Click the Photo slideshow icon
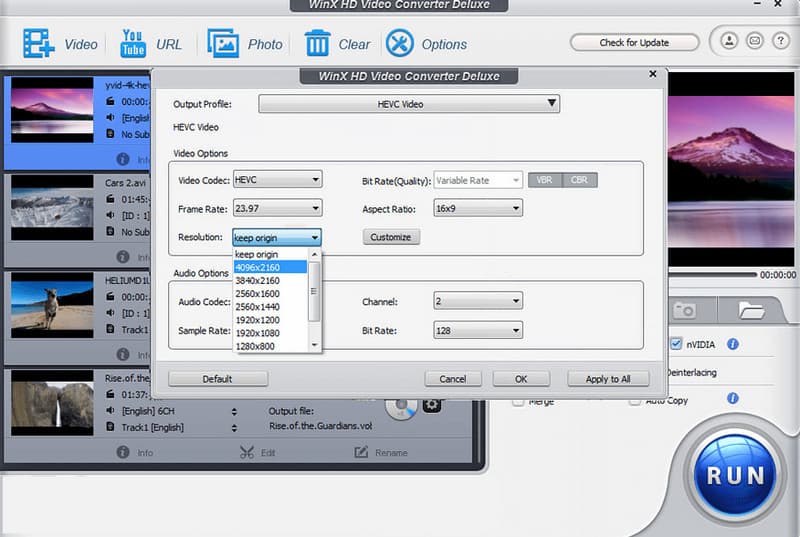Viewport: 800px width, 537px height. pos(222,43)
